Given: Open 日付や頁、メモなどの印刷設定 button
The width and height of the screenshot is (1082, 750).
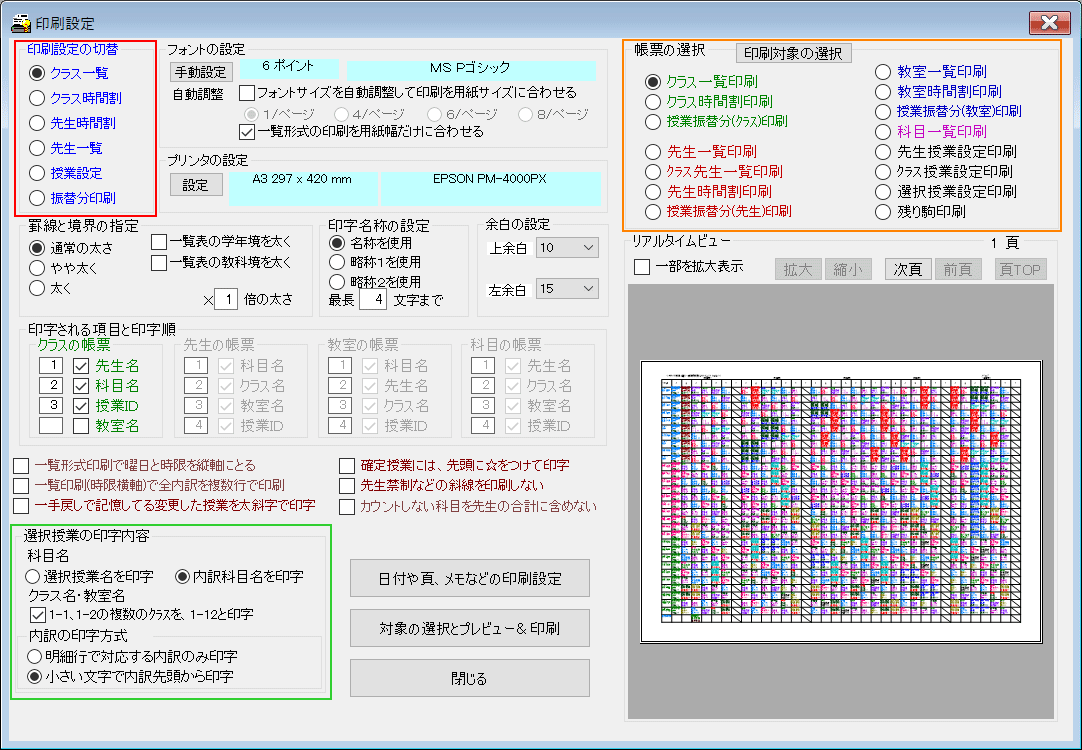Looking at the screenshot, I should [x=470, y=578].
